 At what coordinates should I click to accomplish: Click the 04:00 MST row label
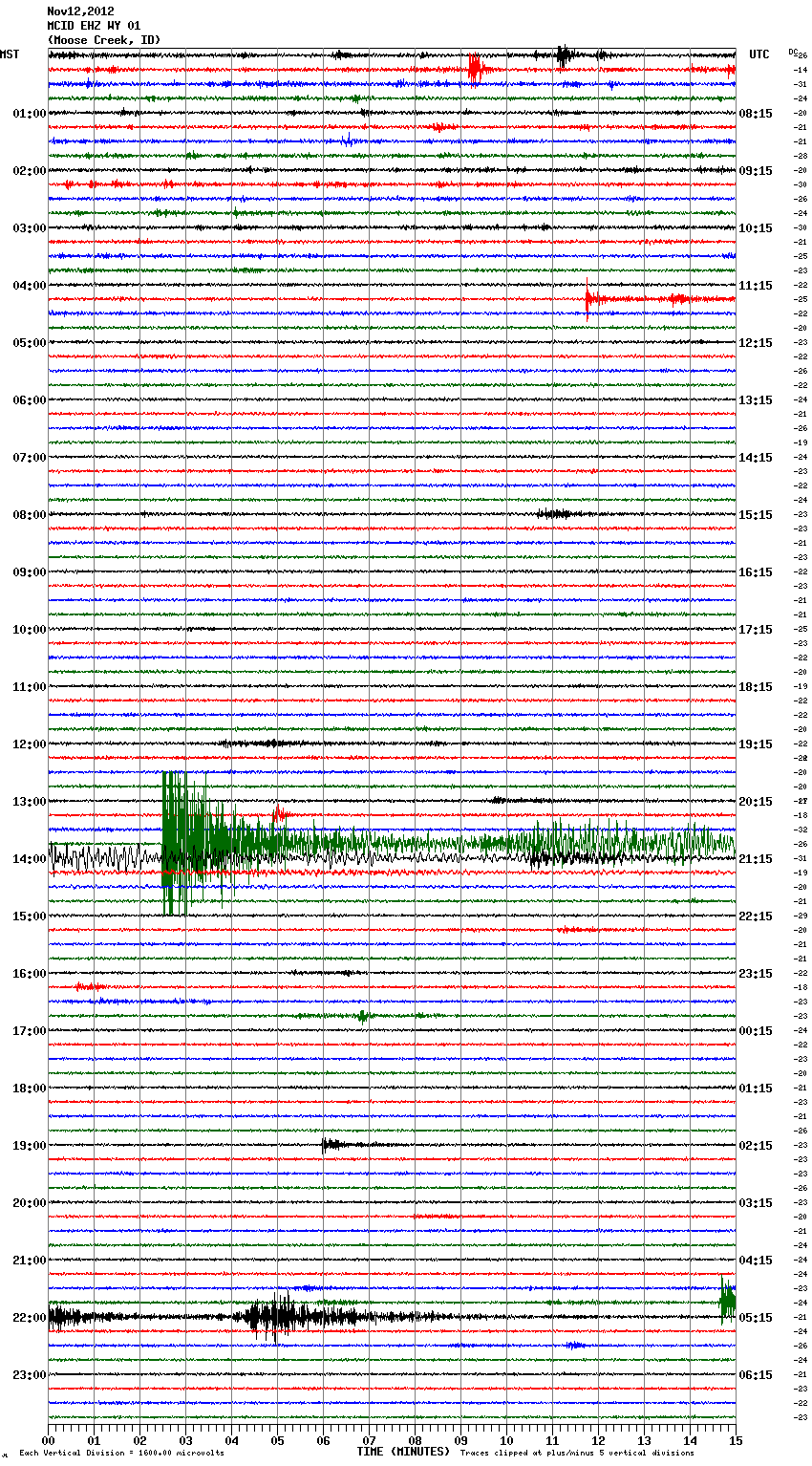30,286
